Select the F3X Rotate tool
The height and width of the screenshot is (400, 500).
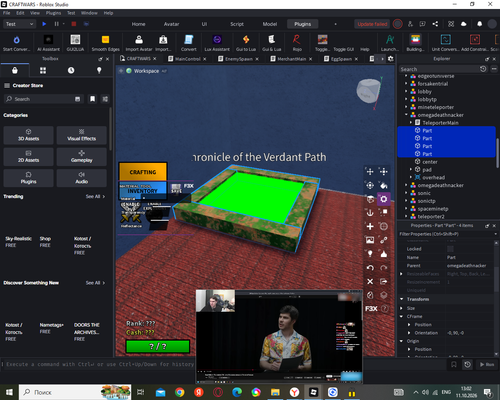(370, 185)
